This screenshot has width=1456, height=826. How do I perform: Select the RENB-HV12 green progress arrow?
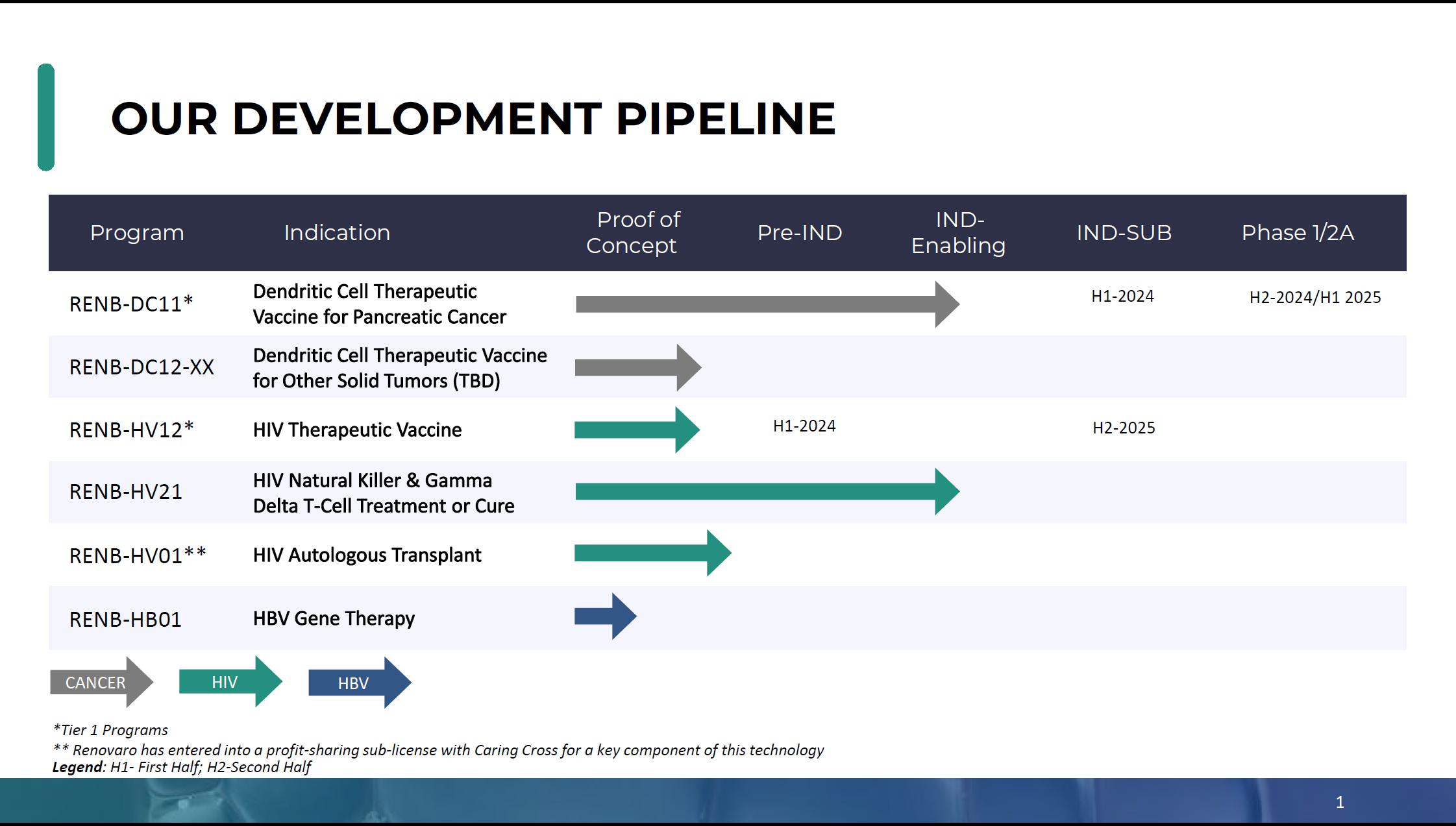click(636, 430)
